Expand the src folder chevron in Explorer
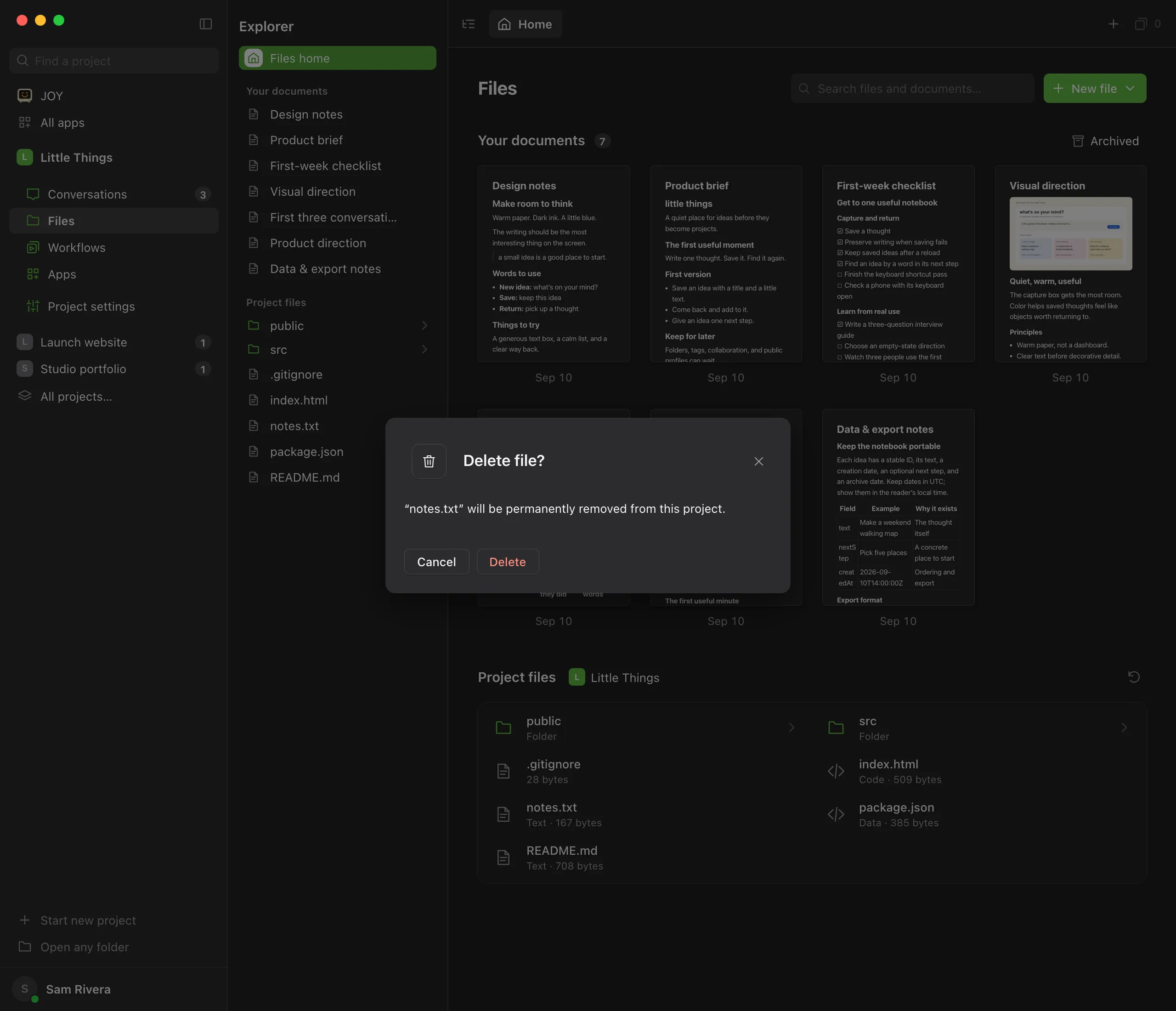This screenshot has height=1011, width=1176. (424, 350)
